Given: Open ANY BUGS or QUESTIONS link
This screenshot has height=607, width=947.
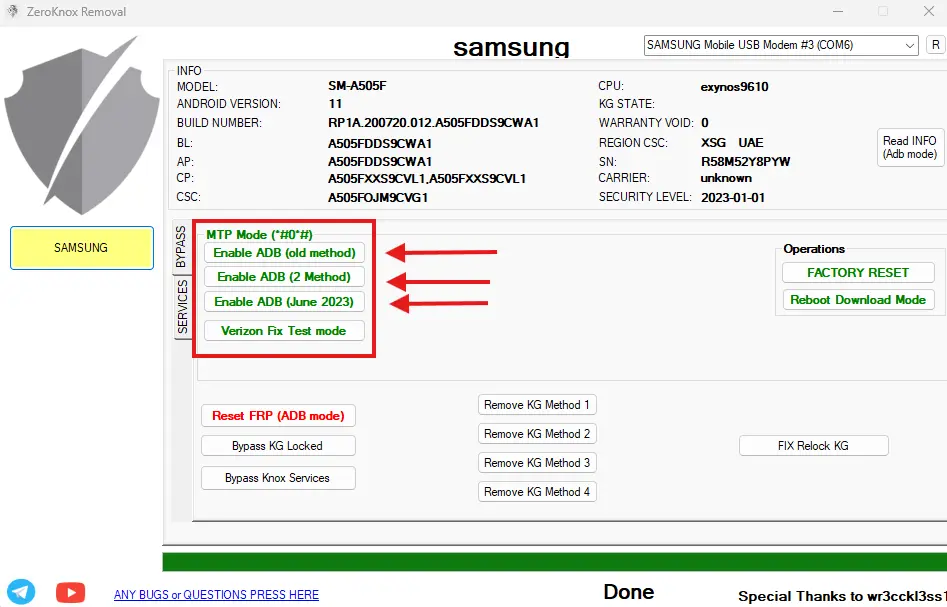Looking at the screenshot, I should coord(216,594).
